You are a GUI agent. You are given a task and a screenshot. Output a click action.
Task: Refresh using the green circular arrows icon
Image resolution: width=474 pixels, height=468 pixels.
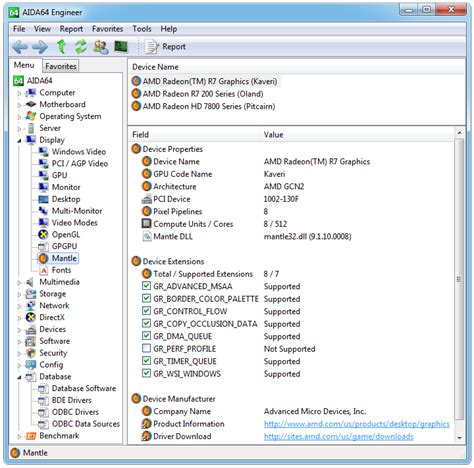click(x=81, y=47)
